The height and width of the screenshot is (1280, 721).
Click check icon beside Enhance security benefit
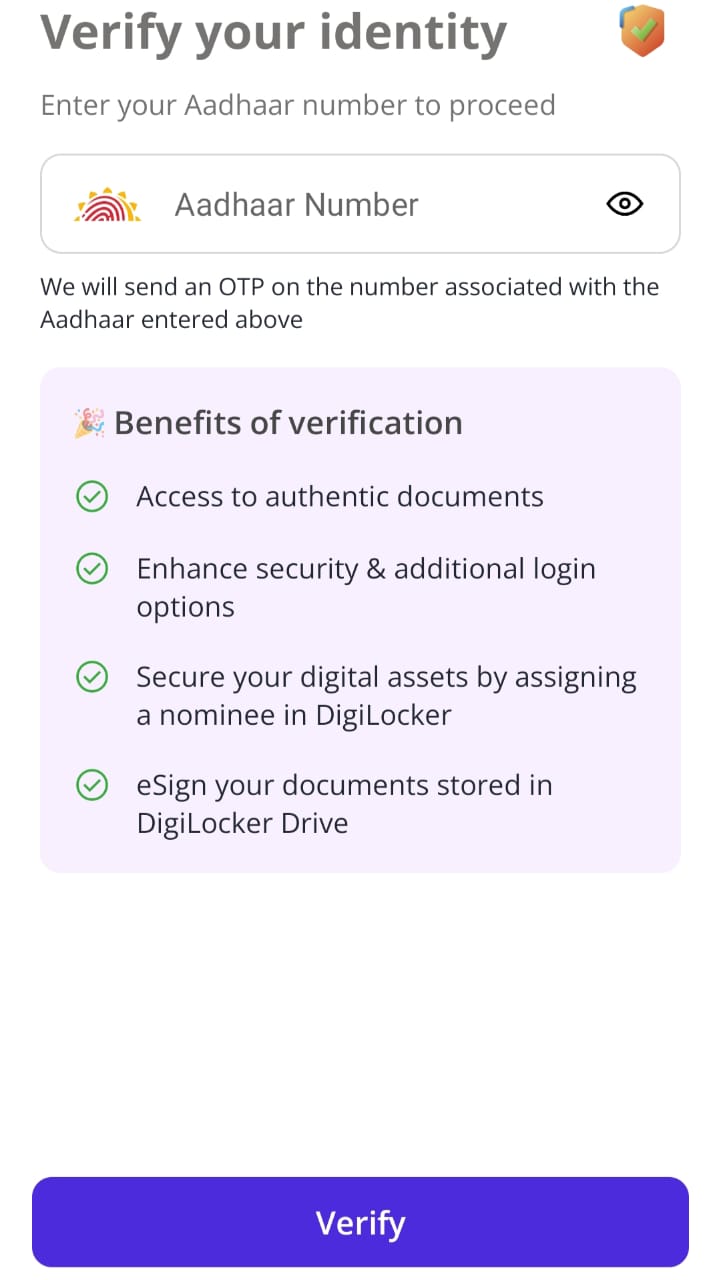coord(92,569)
